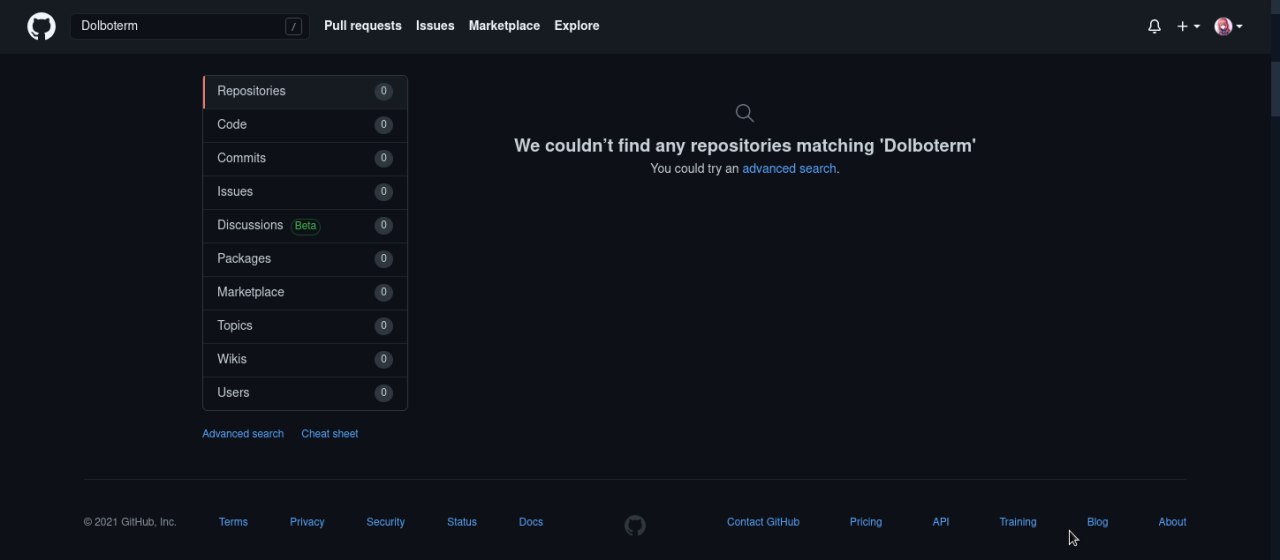Open the plus create-new menu

(x=1188, y=27)
